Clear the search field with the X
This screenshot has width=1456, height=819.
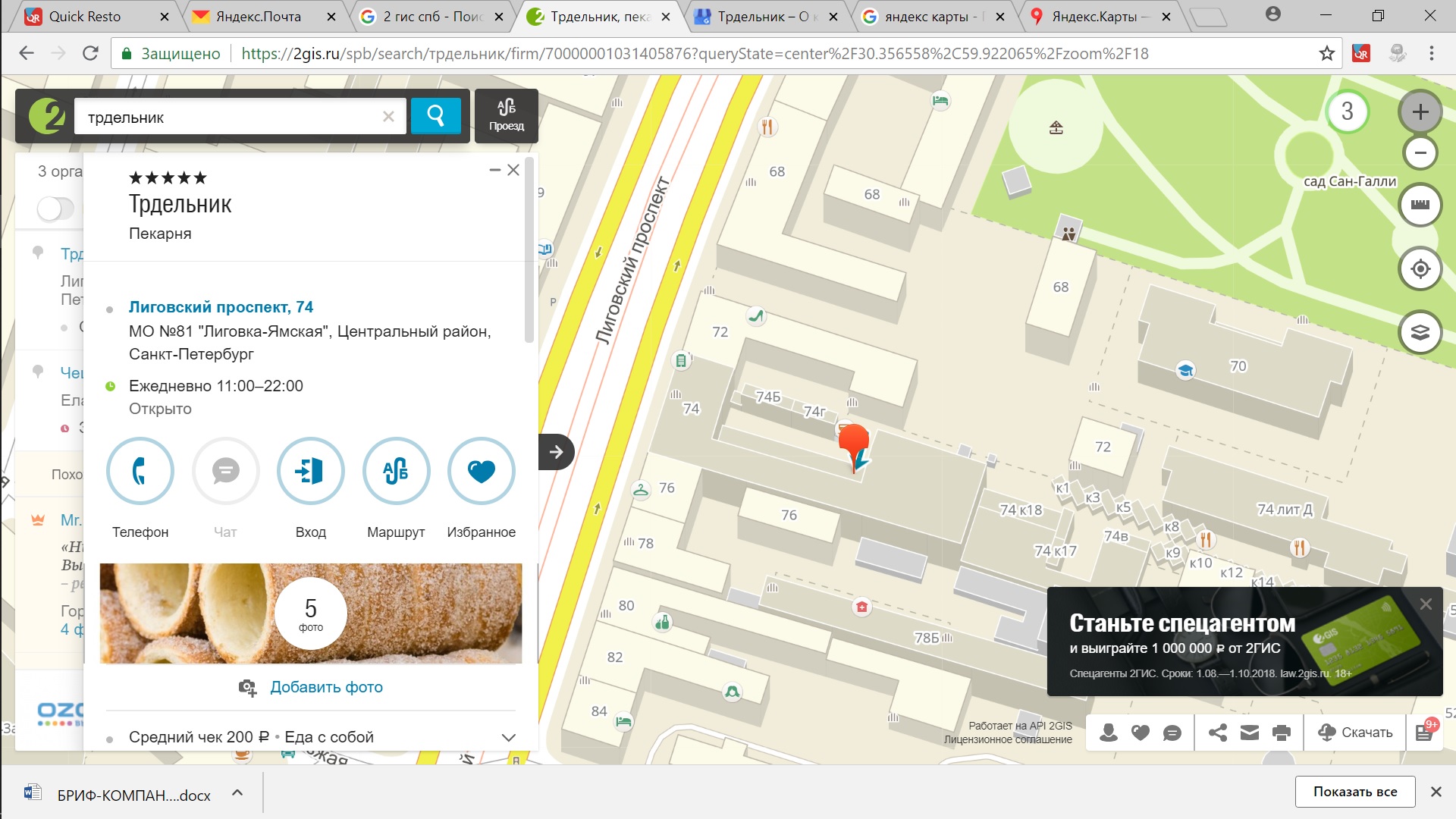tap(388, 116)
